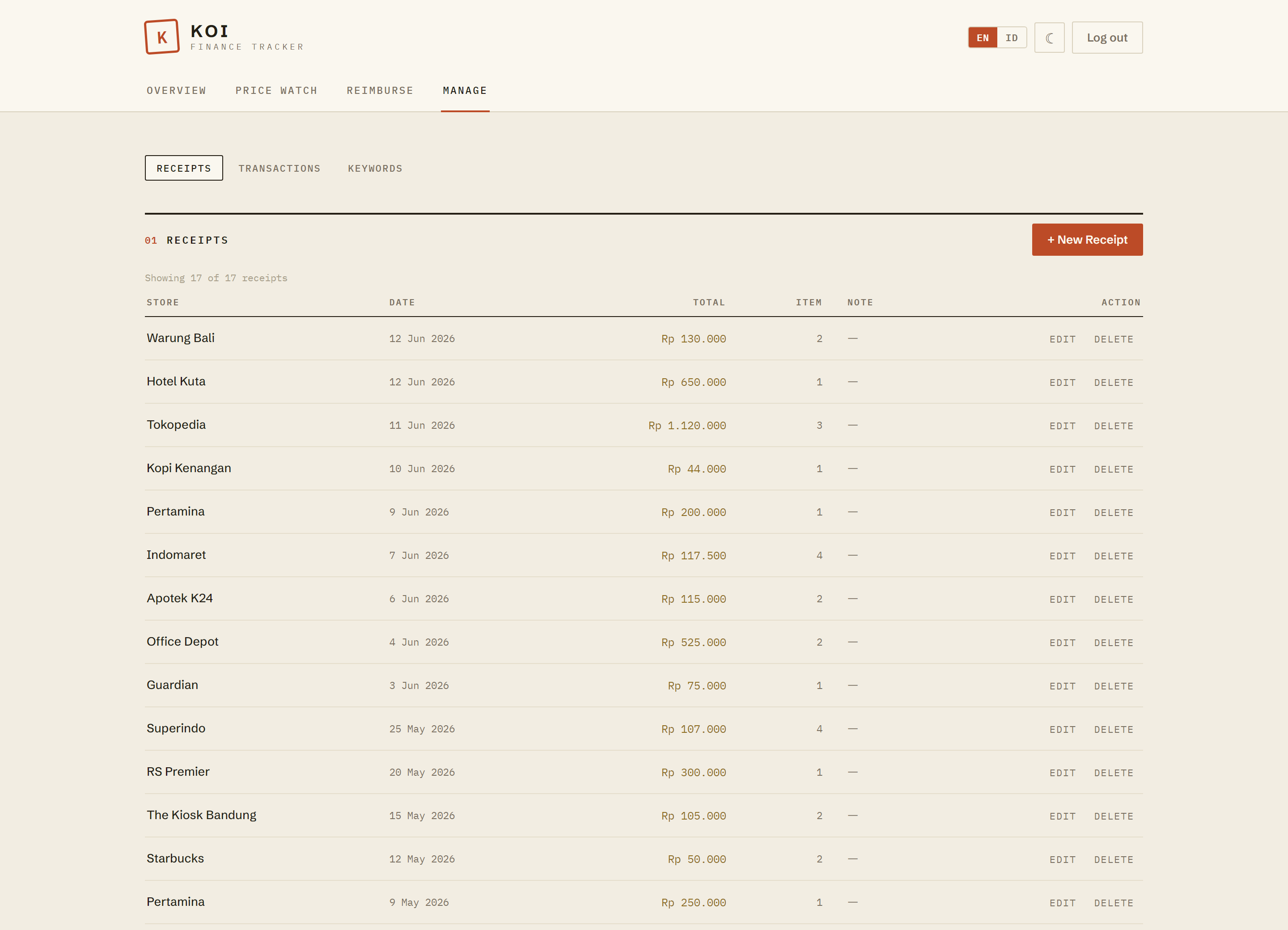Viewport: 1288px width, 930px height.
Task: Edit the Guardian receipt
Action: coord(1063,686)
